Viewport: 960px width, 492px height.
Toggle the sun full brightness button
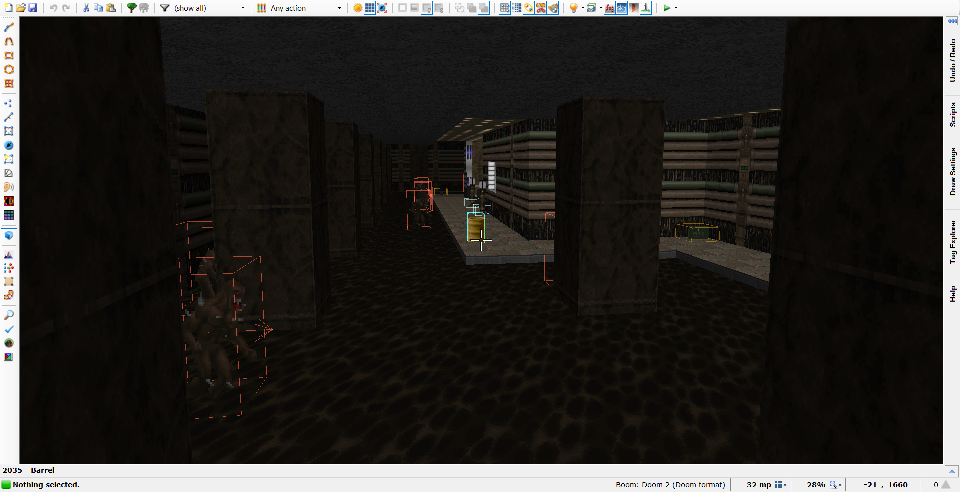(357, 8)
